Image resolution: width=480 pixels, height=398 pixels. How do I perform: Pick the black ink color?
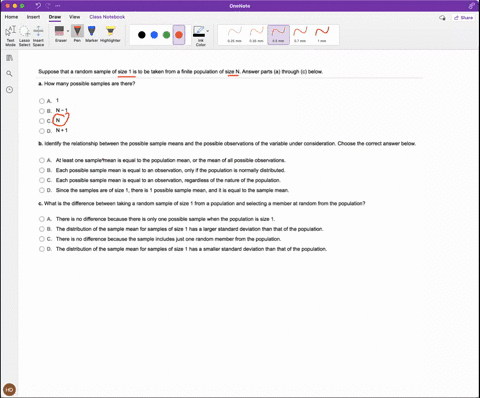pyautogui.click(x=142, y=35)
